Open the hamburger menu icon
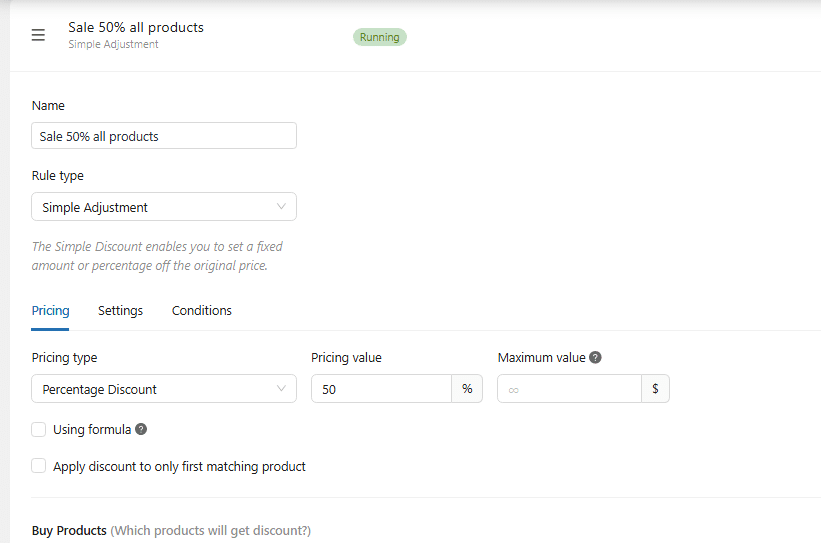 pyautogui.click(x=38, y=35)
